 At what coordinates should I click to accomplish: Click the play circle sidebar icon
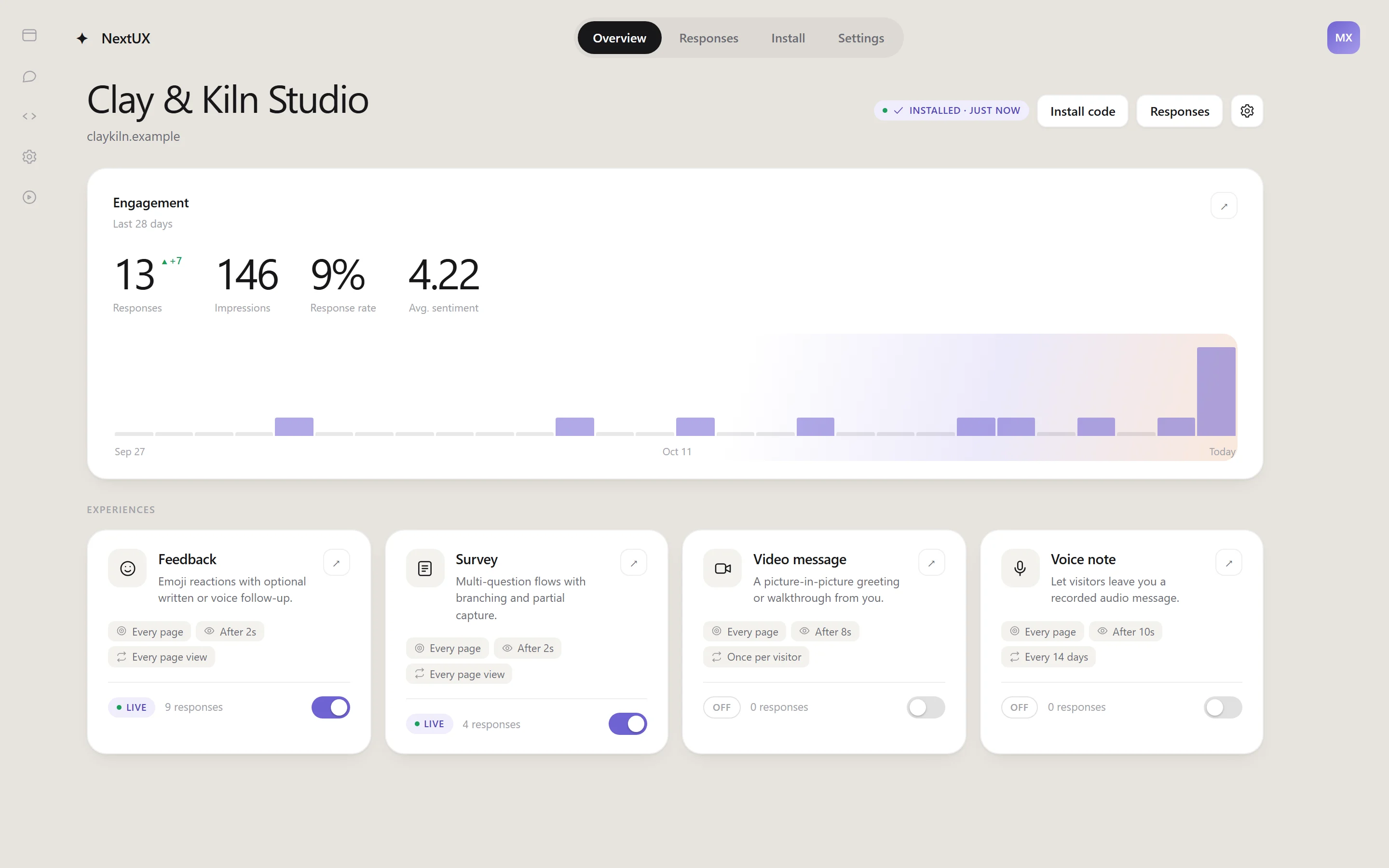tap(29, 197)
